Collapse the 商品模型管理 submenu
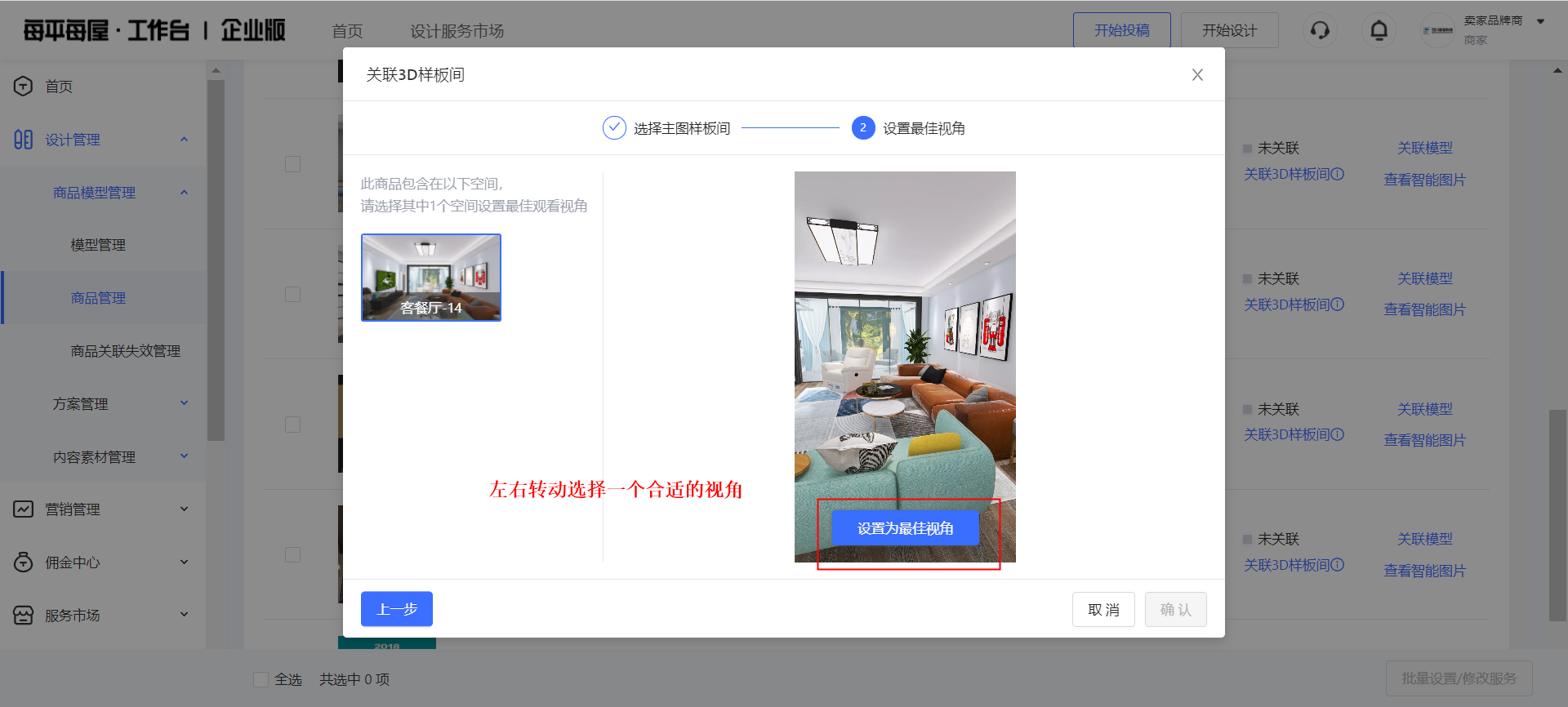 pos(184,193)
